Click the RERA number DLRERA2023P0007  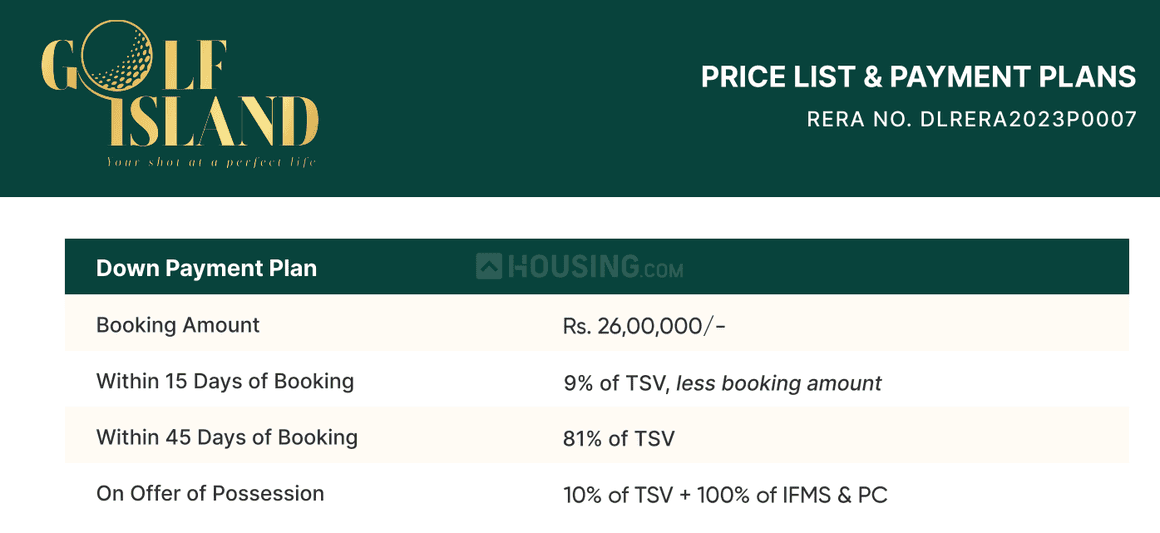tap(971, 119)
